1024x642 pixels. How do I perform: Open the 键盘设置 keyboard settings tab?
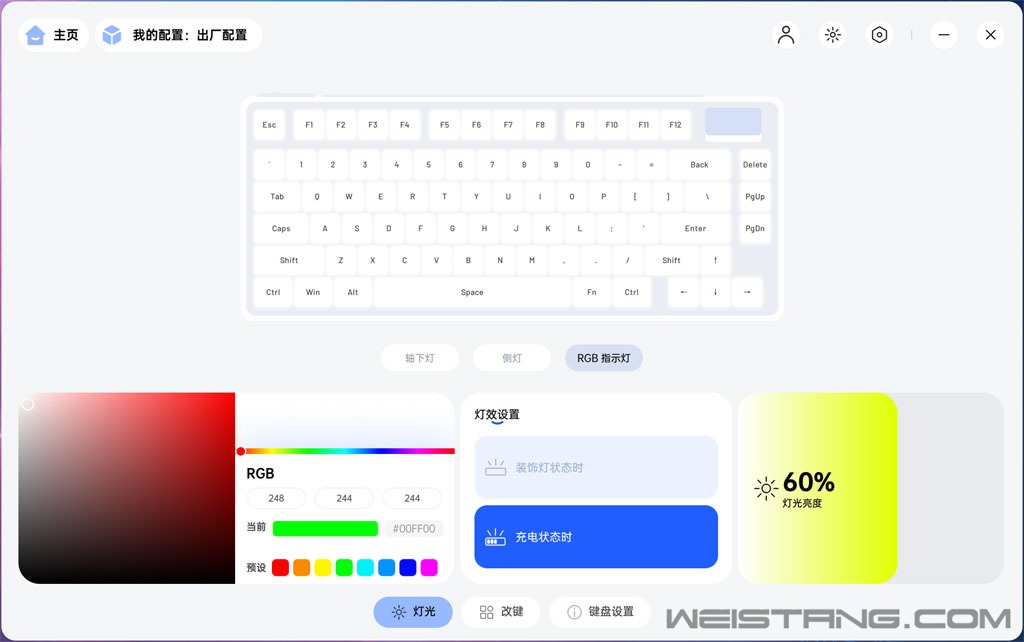600,612
